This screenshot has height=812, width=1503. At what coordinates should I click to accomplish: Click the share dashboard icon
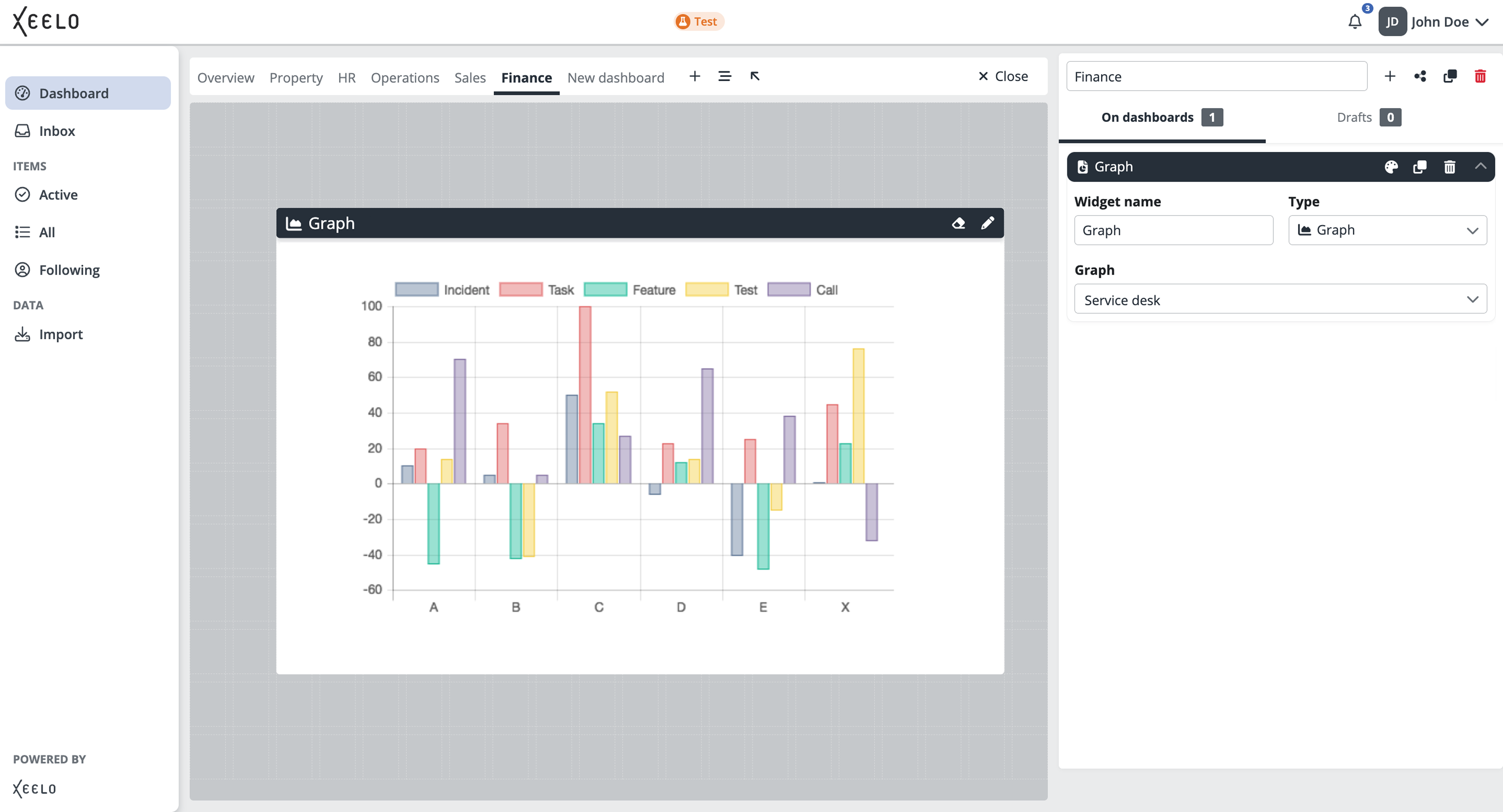[x=1420, y=76]
